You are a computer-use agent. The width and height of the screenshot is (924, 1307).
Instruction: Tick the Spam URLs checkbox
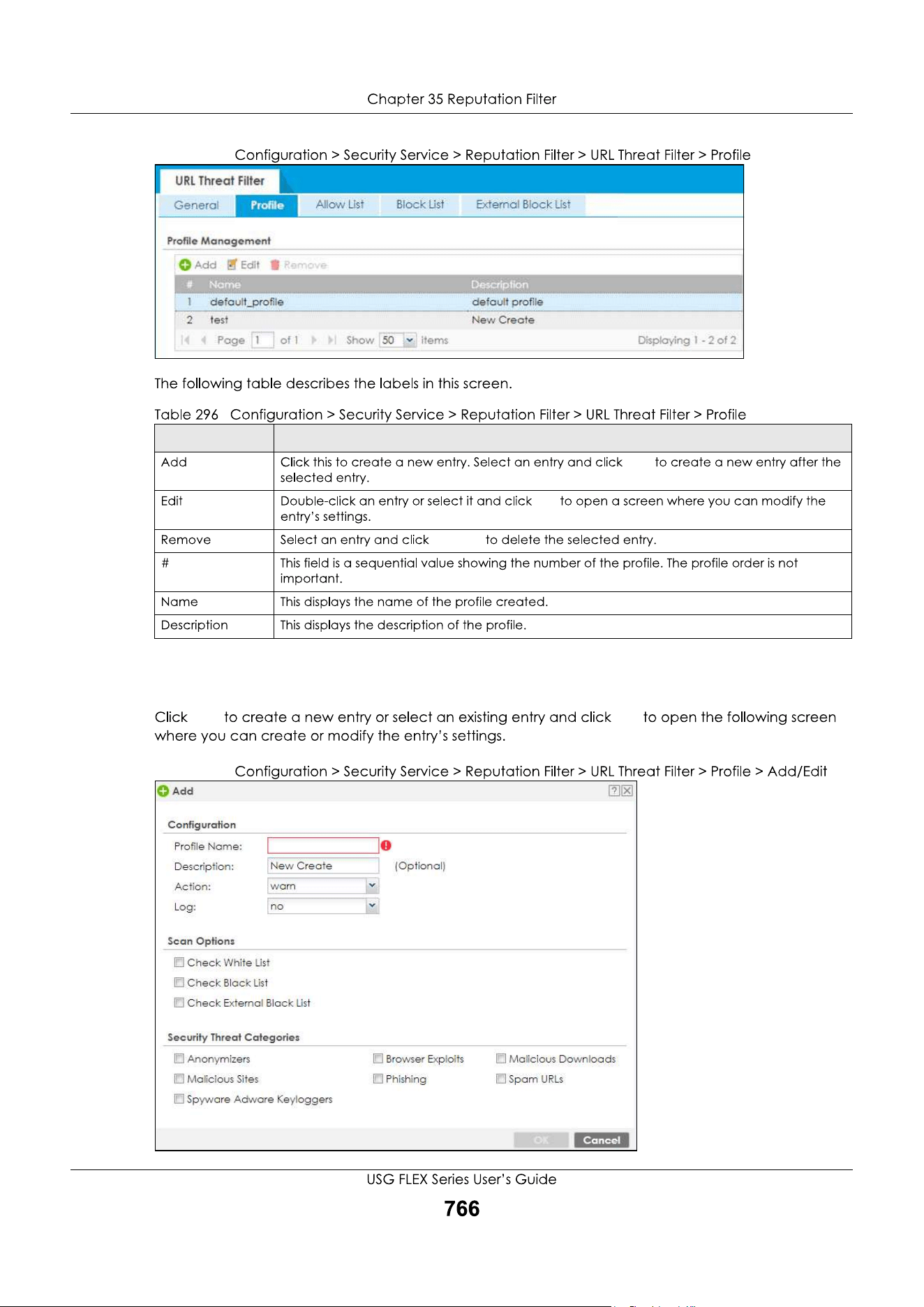click(501, 1079)
